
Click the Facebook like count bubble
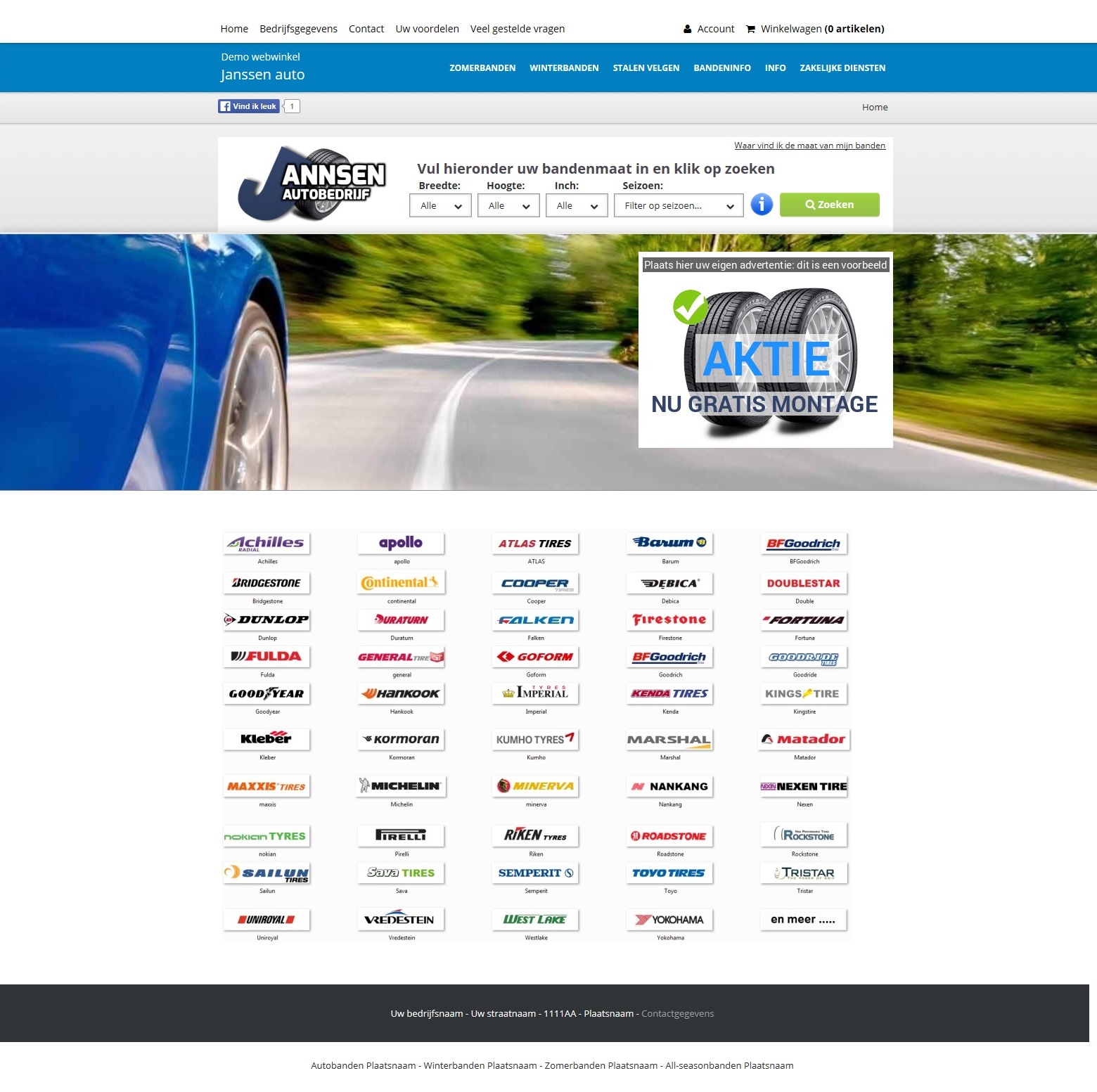click(x=292, y=106)
